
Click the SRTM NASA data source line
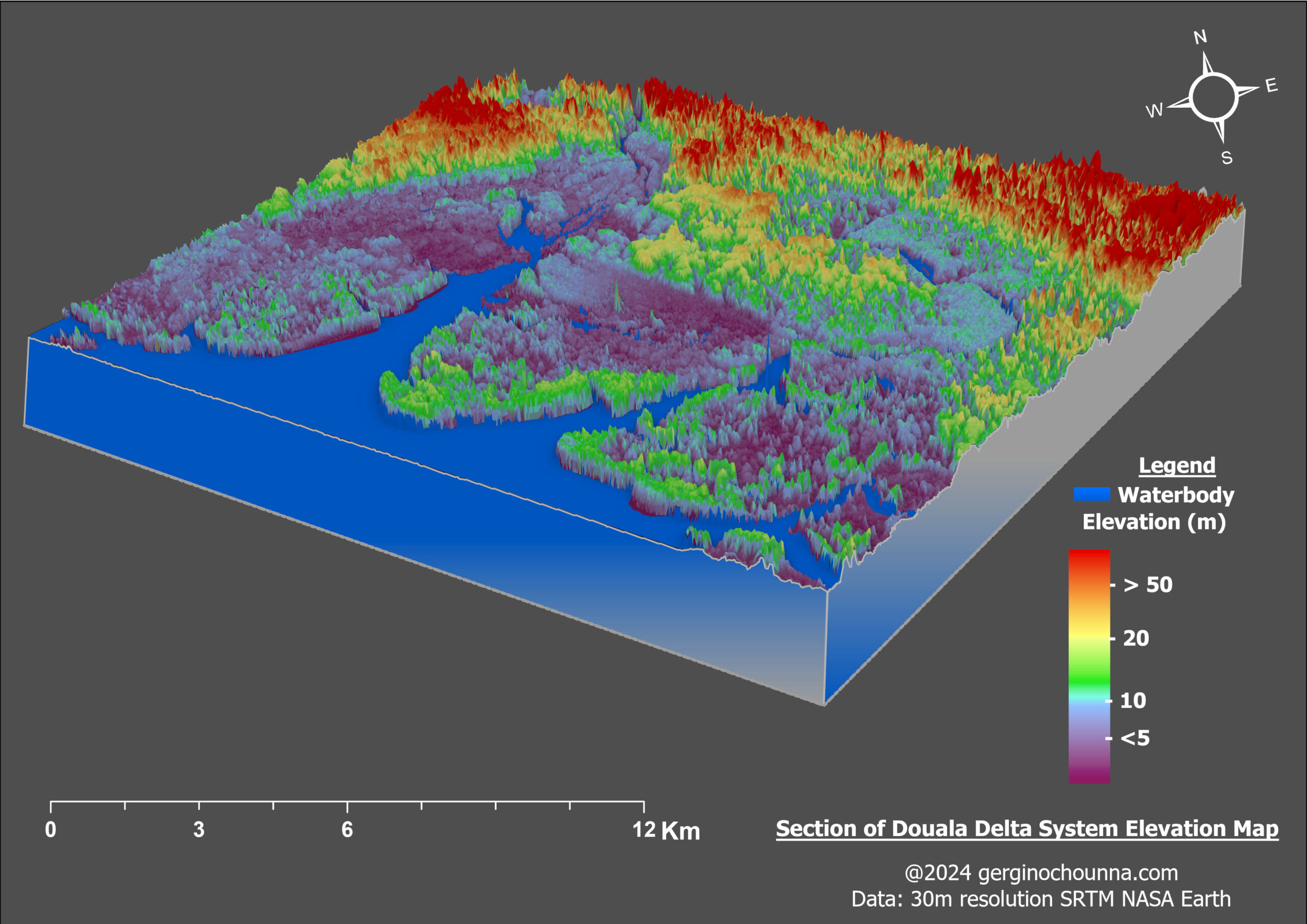(x=1040, y=899)
